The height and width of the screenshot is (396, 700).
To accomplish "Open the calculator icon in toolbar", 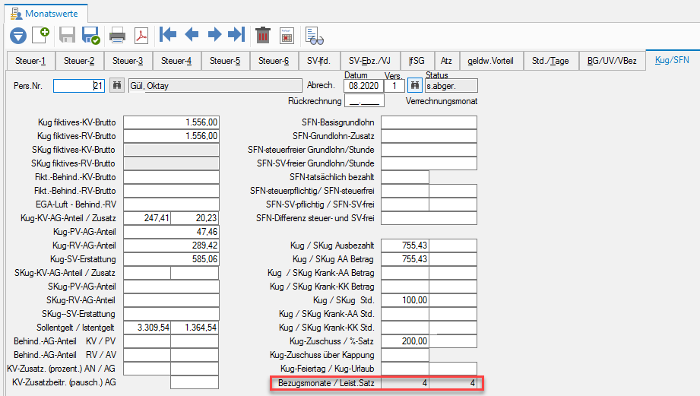I will [x=287, y=35].
